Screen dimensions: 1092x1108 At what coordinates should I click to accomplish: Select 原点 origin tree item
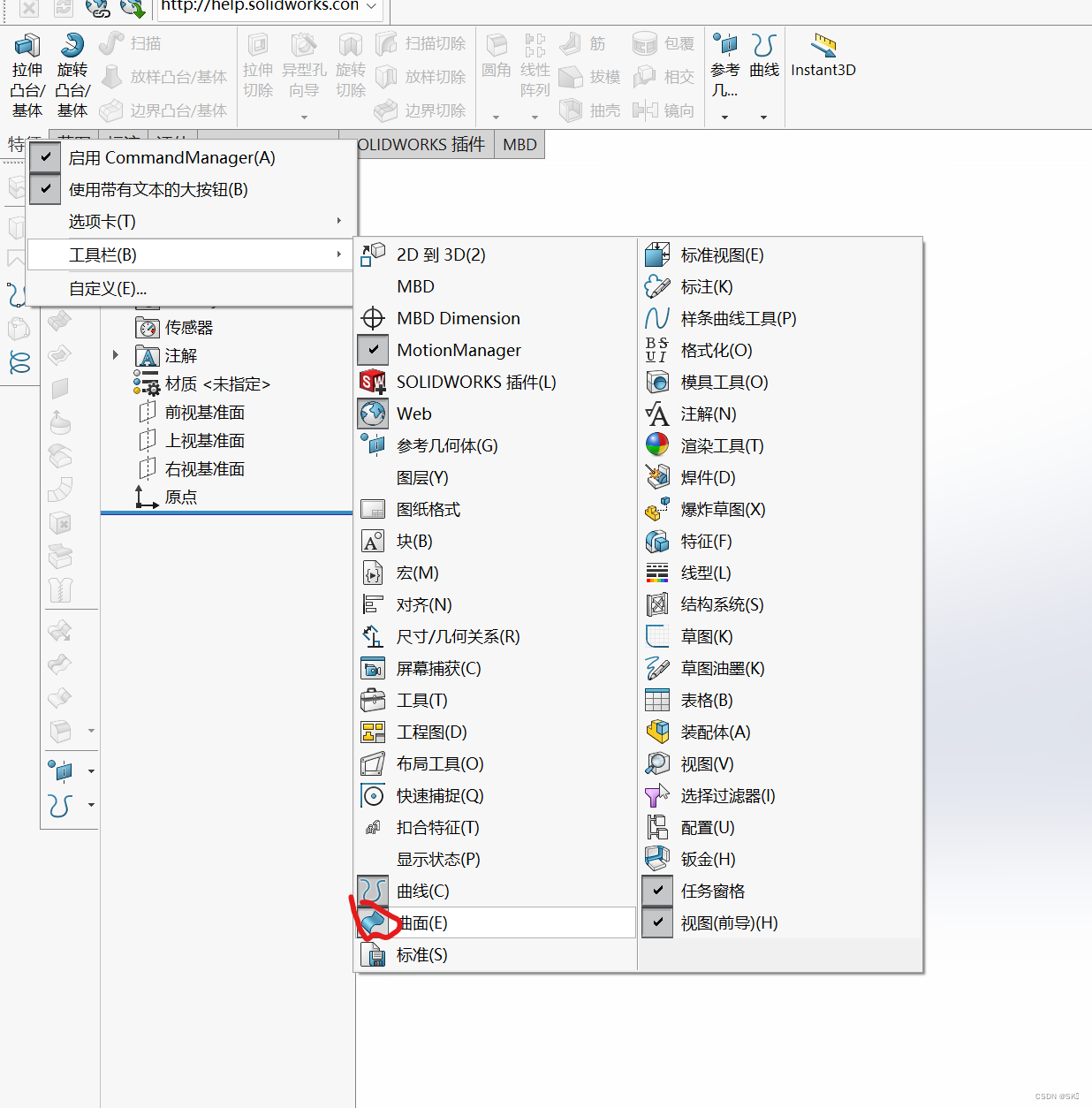(x=166, y=497)
